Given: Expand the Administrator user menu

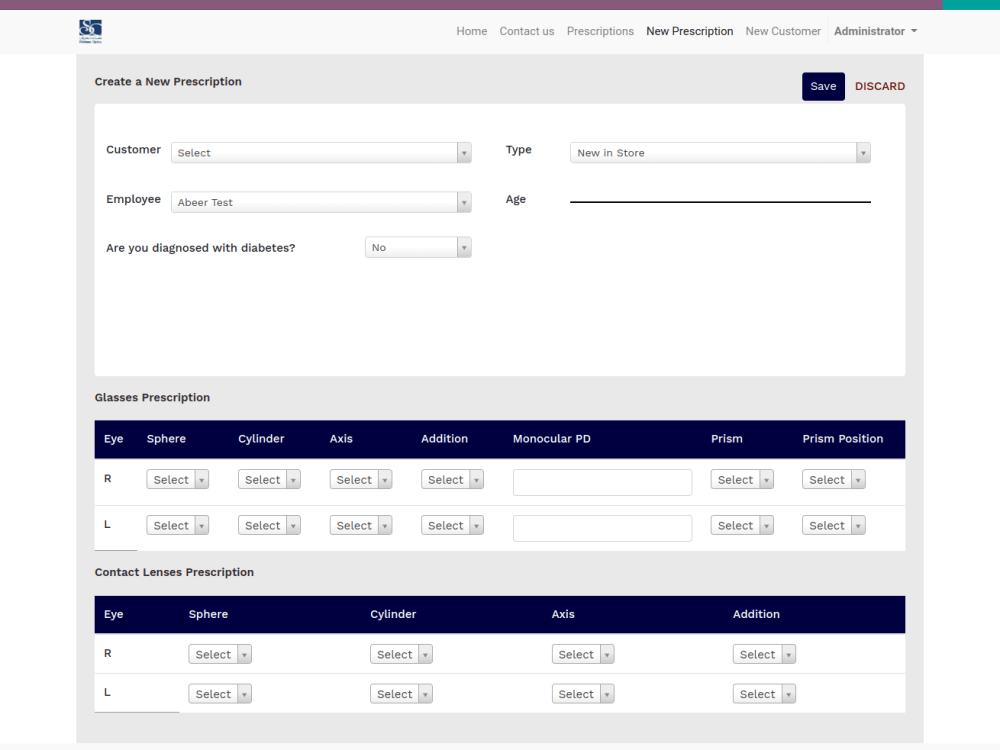Looking at the screenshot, I should [x=875, y=31].
